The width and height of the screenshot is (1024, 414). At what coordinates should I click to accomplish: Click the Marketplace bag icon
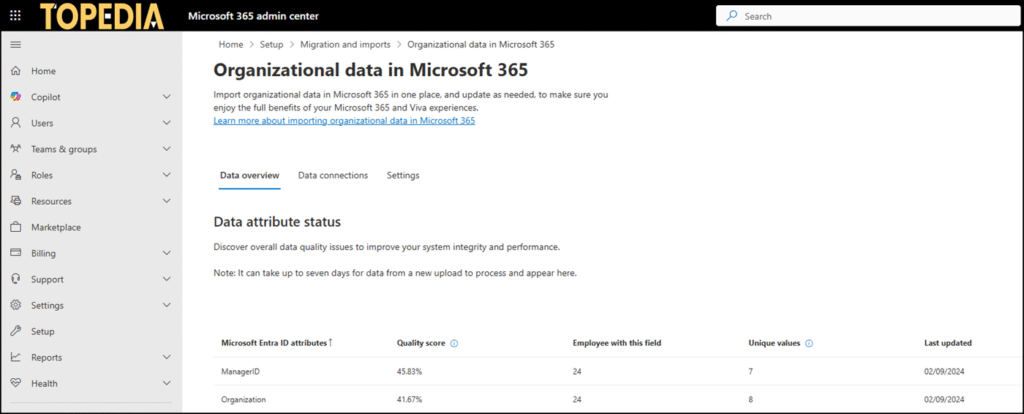[x=16, y=227]
